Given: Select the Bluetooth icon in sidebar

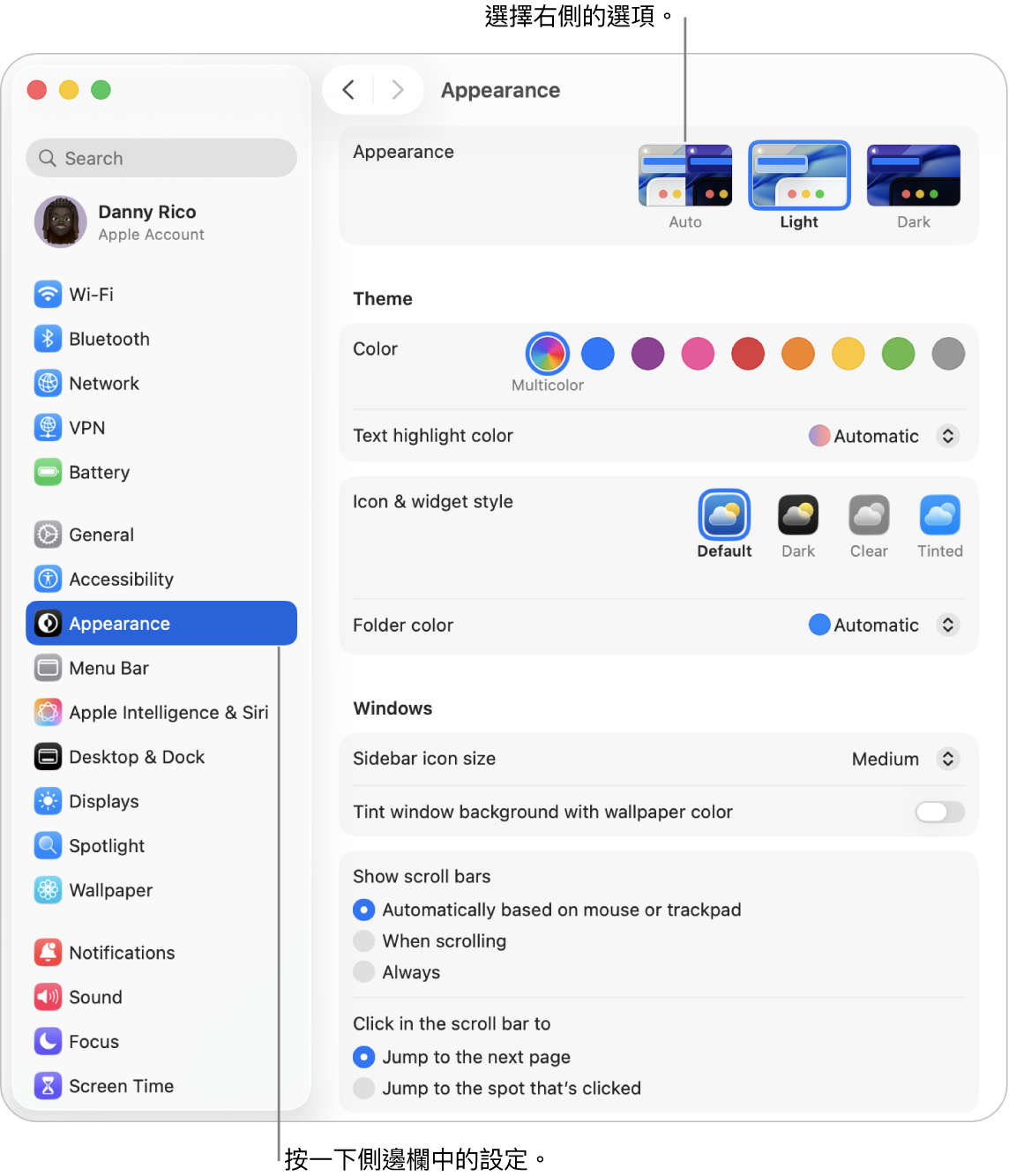Looking at the screenshot, I should click(48, 339).
